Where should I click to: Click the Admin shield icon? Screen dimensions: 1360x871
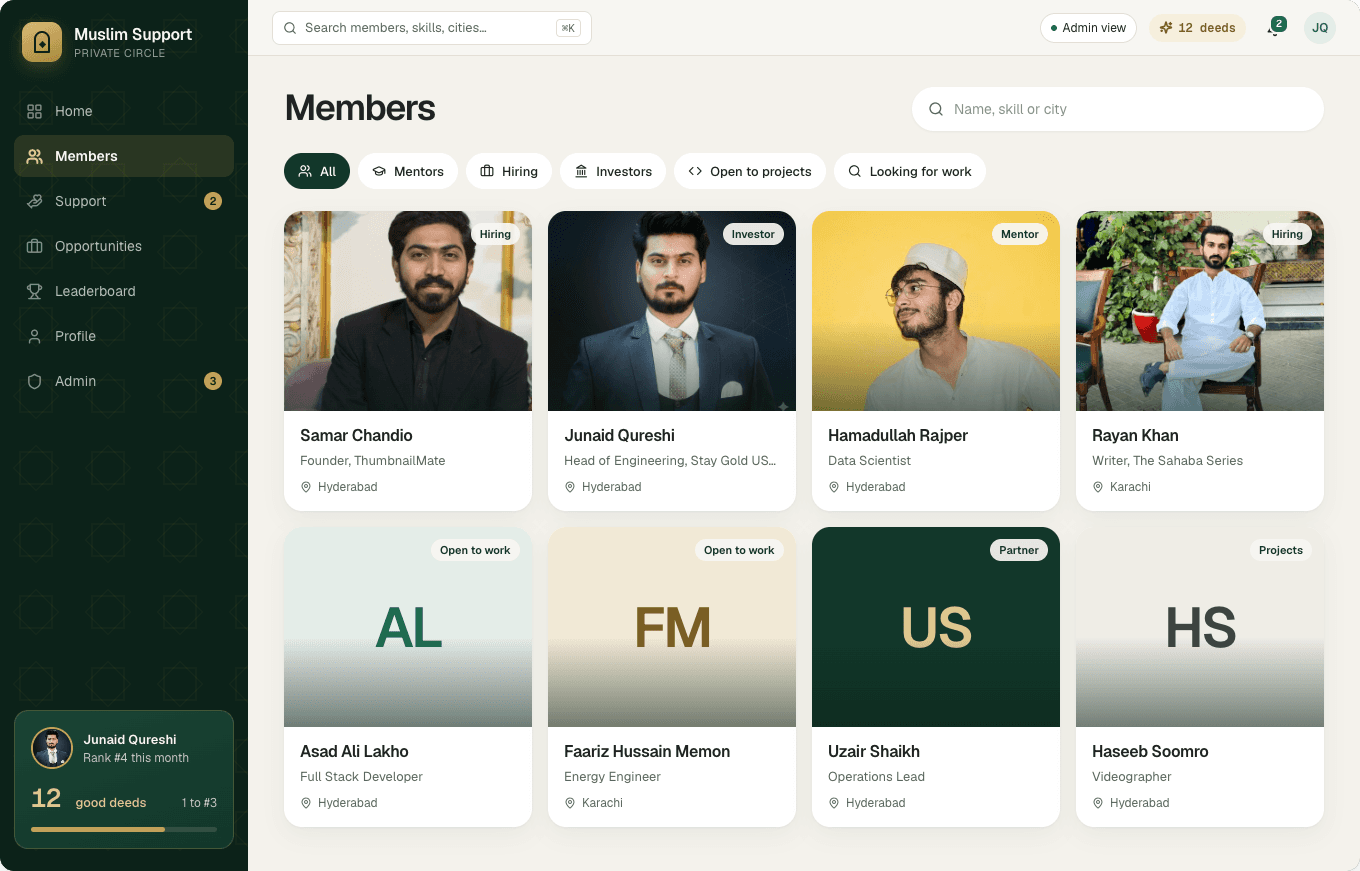(35, 381)
